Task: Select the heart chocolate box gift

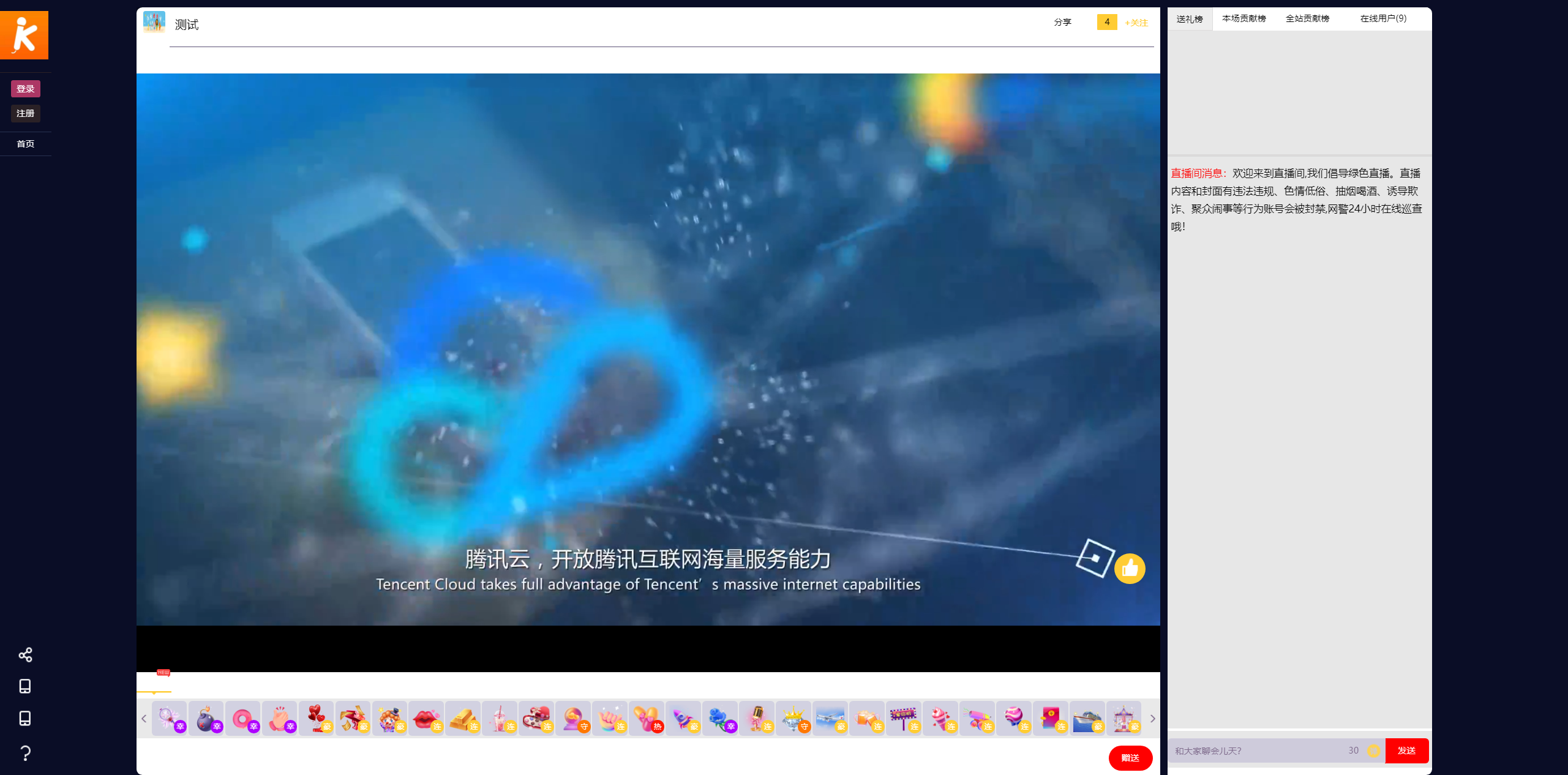Action: 536,718
